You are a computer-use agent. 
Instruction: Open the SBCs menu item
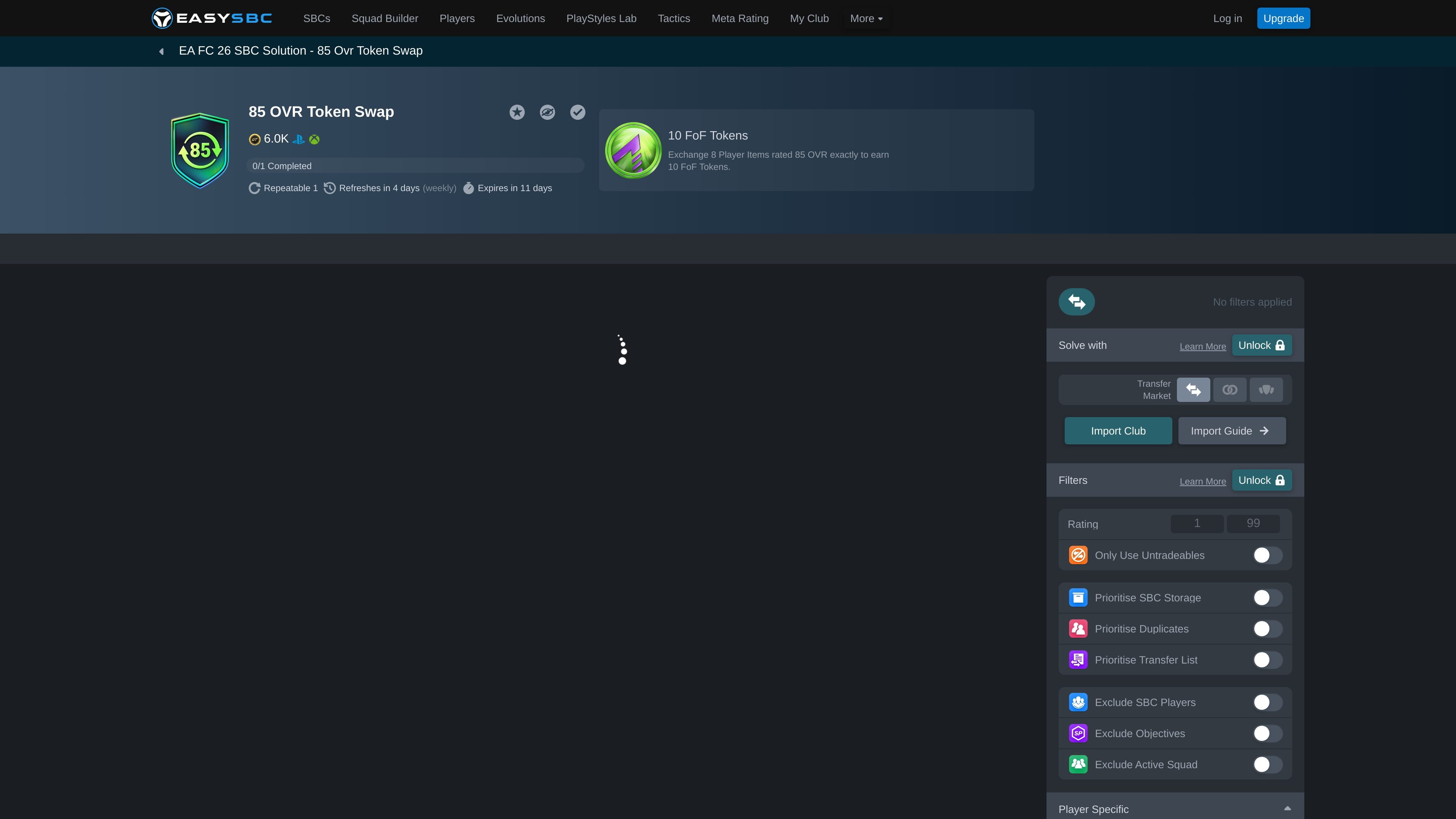click(x=317, y=19)
